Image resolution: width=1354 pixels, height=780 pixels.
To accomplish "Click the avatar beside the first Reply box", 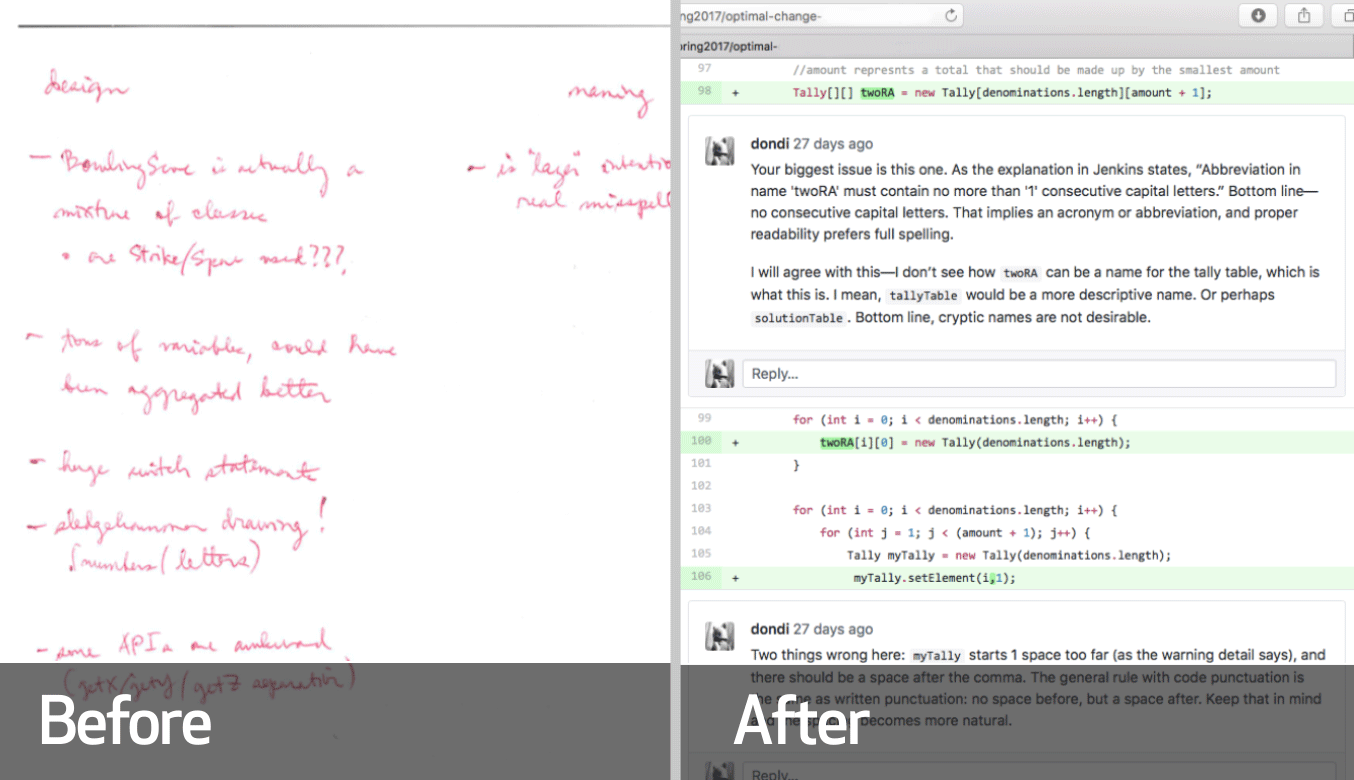I will click(719, 374).
